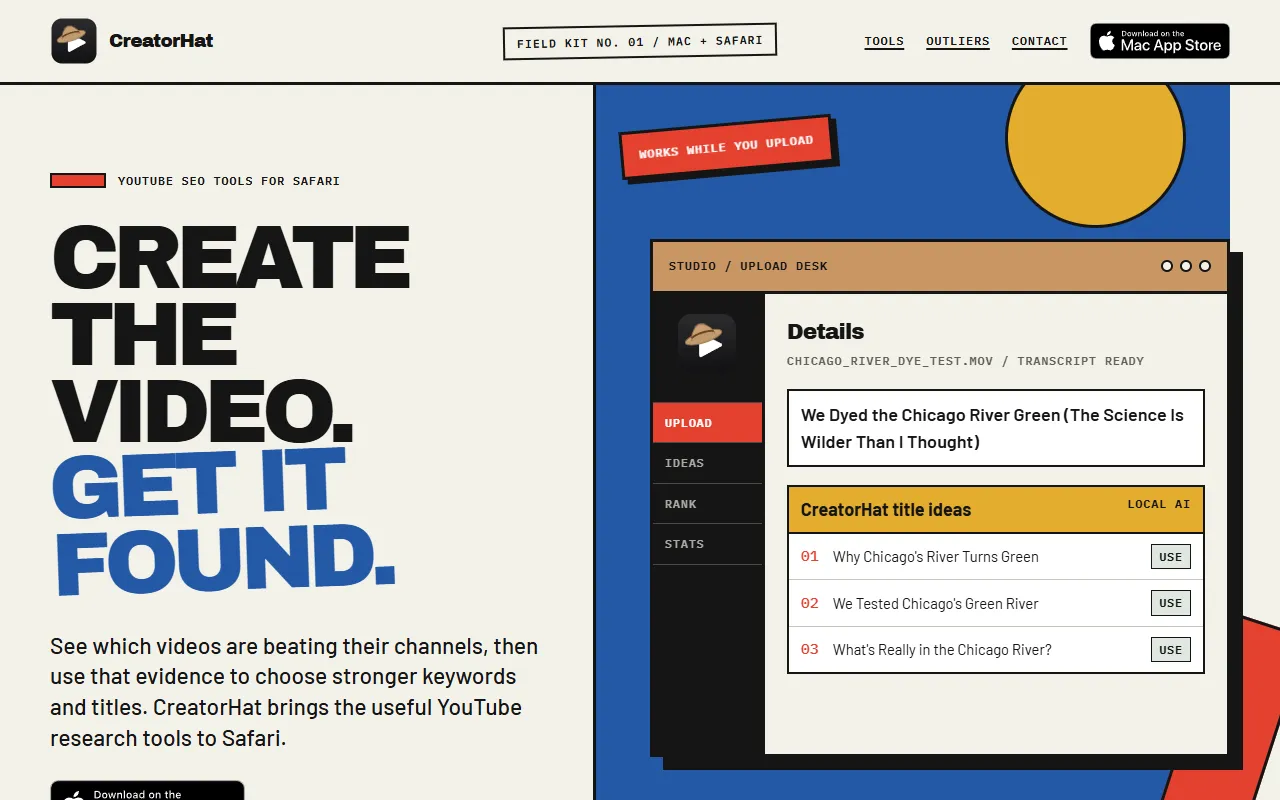Click the CreatorHat hat logo in header
The height and width of the screenshot is (800, 1280).
(74, 41)
